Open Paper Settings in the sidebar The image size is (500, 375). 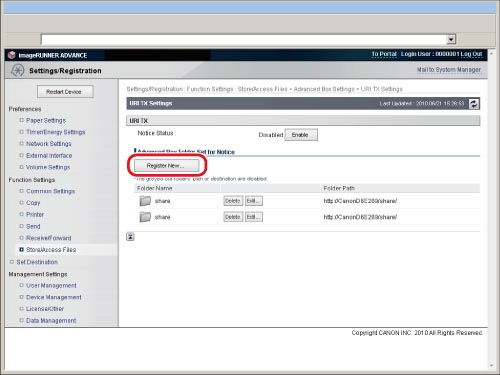pos(46,120)
